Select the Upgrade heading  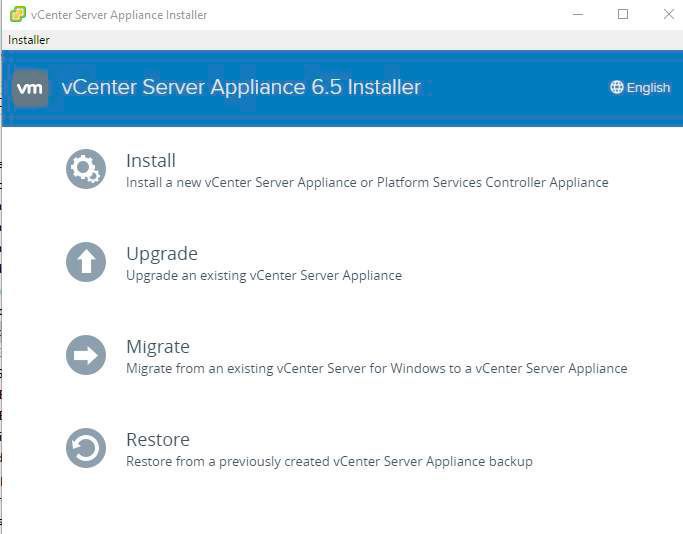point(162,254)
